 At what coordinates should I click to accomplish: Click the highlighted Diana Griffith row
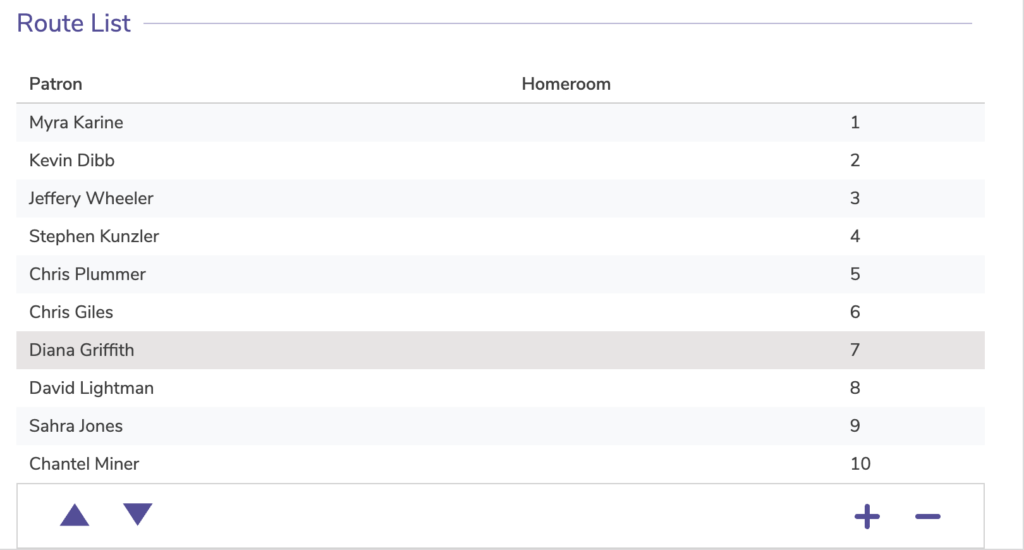81,350
